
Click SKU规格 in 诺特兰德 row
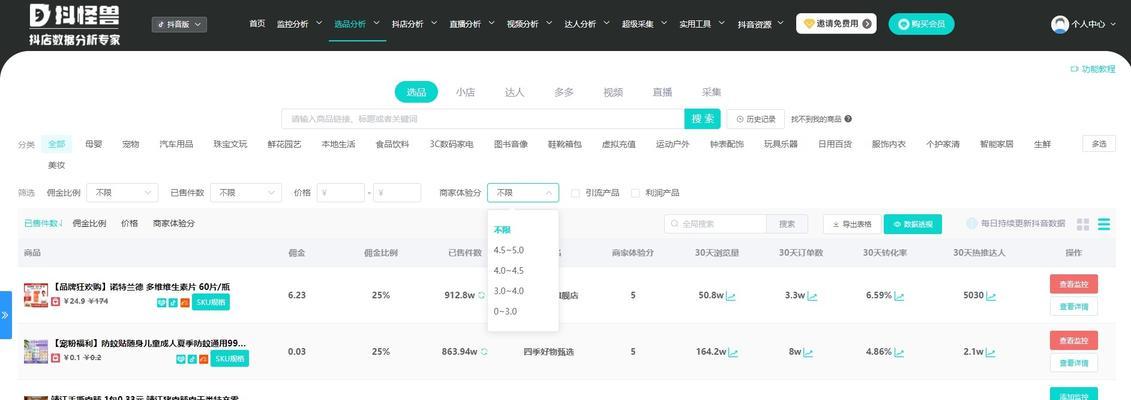click(x=211, y=303)
